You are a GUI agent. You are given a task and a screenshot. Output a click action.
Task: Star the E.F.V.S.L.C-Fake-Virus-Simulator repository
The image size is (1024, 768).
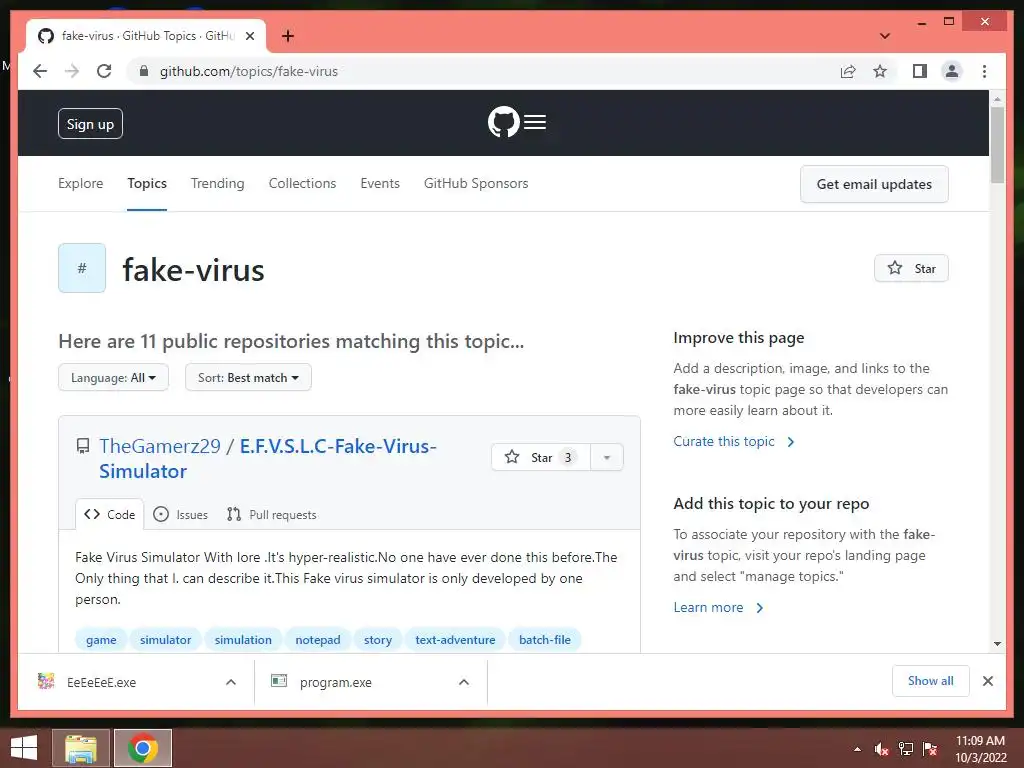(541, 457)
